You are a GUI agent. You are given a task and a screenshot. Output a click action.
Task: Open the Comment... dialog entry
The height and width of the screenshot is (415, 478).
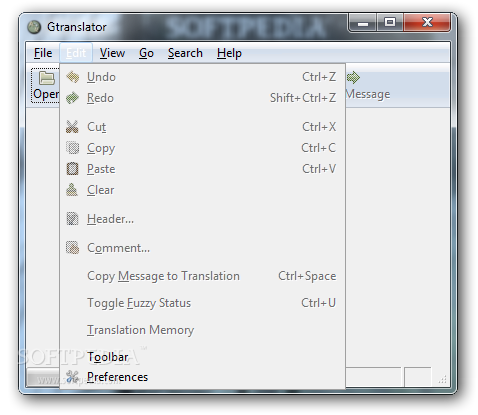point(203,248)
